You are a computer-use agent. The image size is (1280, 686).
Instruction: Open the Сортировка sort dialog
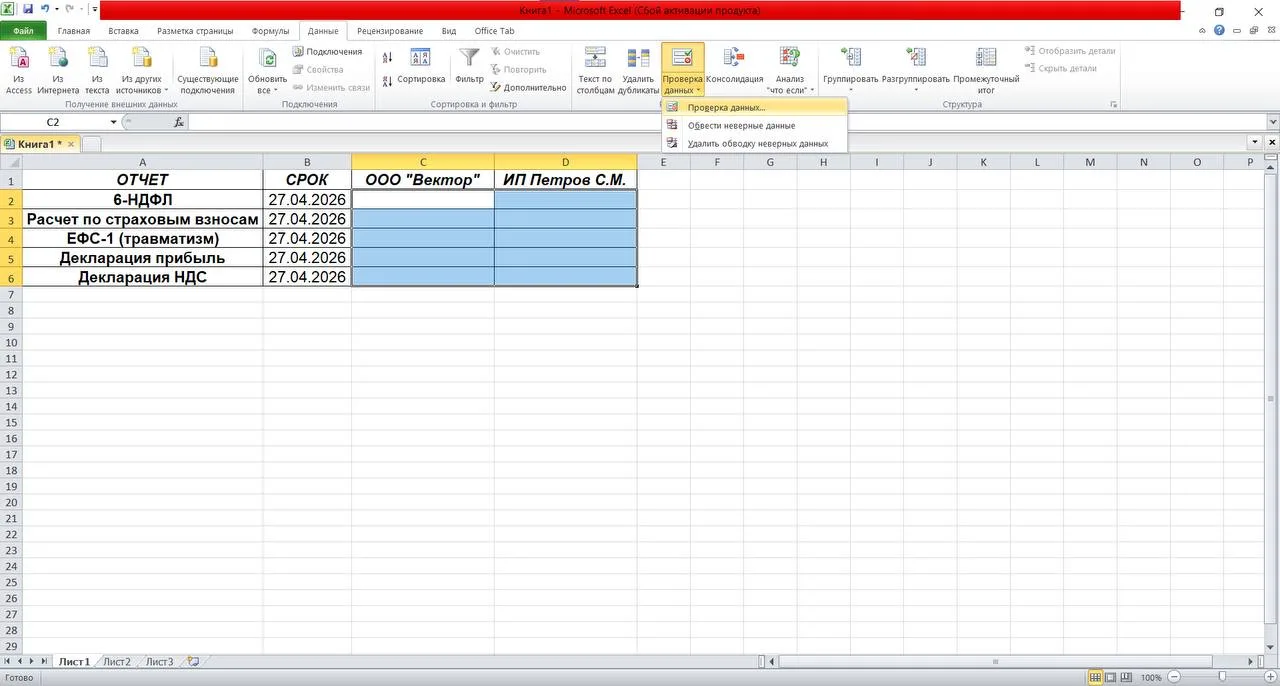tap(421, 65)
